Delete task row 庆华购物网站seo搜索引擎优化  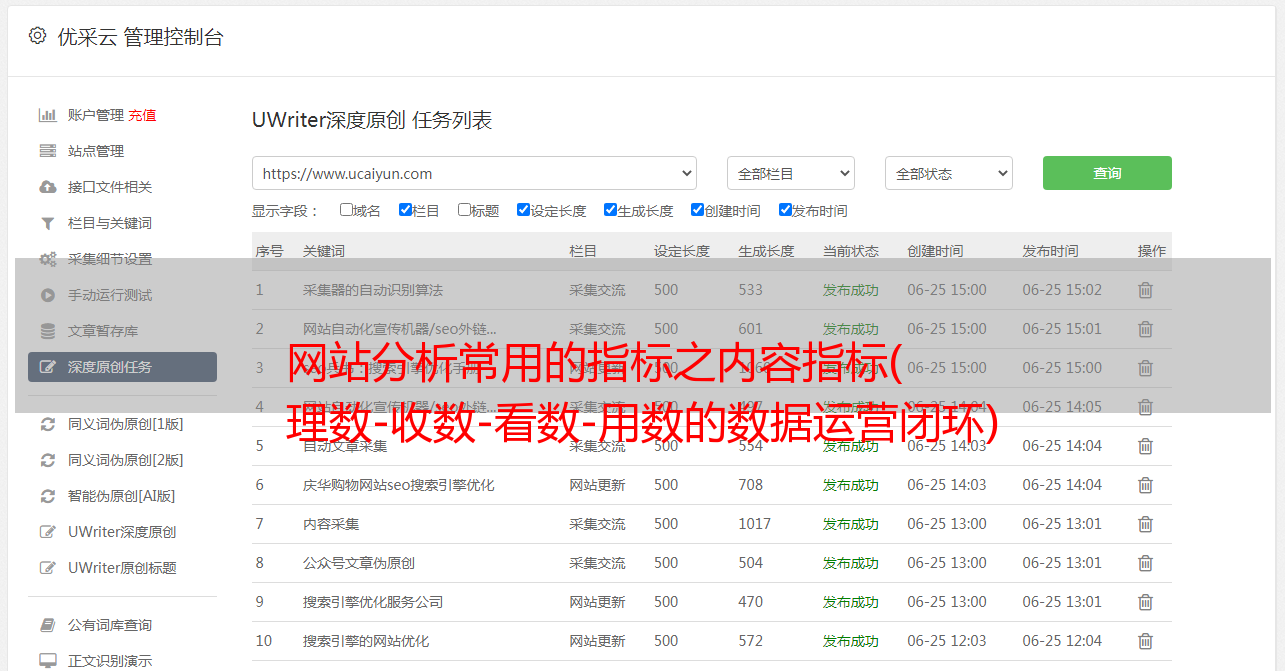[x=1146, y=485]
